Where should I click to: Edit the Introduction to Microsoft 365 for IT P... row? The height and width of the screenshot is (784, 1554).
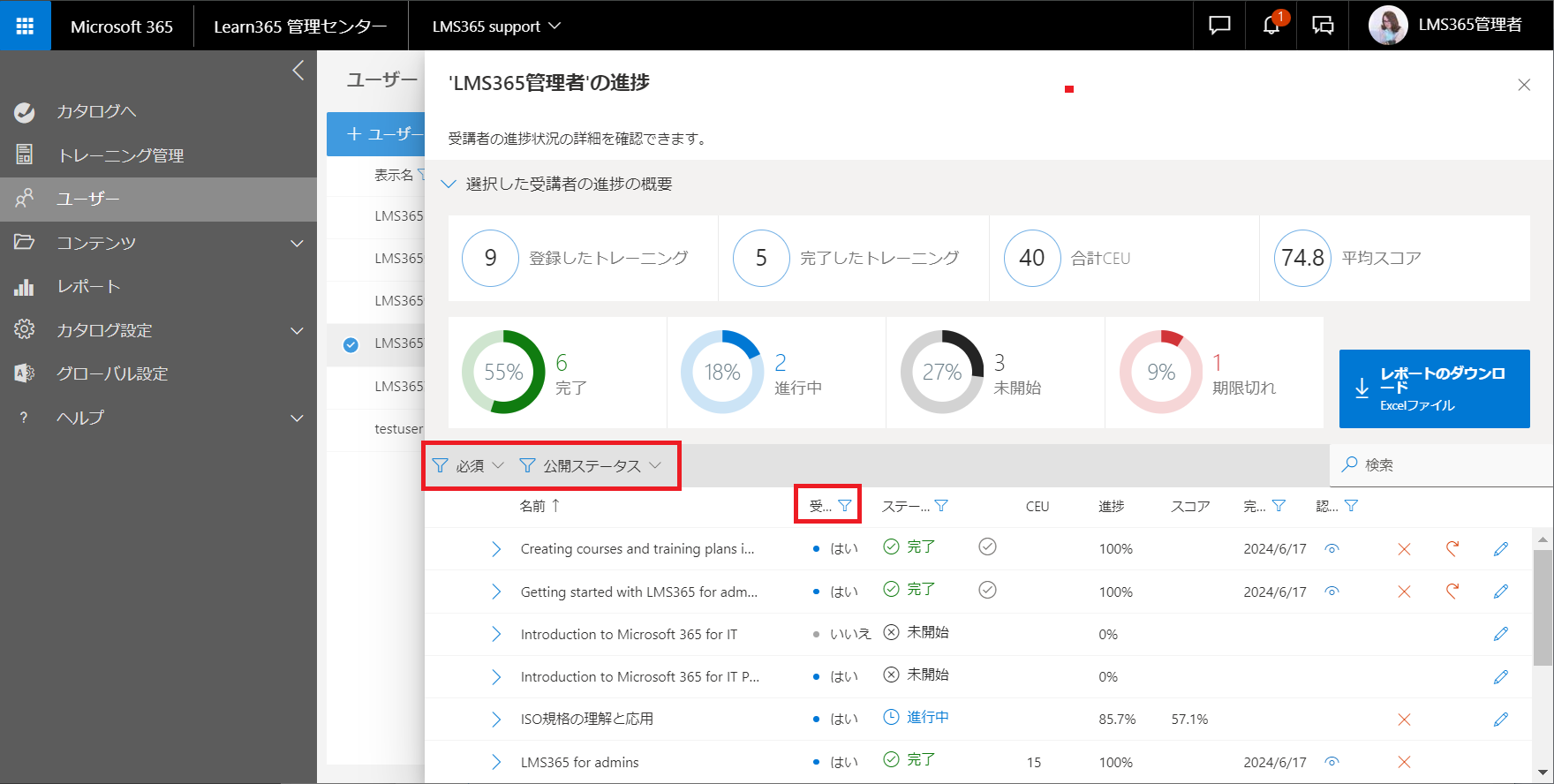click(x=1501, y=677)
